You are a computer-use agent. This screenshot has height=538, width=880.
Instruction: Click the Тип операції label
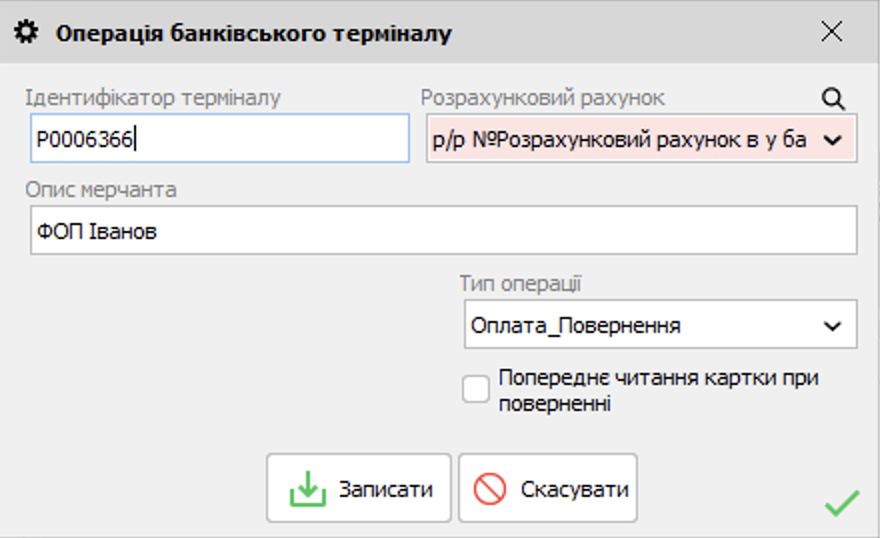520,283
